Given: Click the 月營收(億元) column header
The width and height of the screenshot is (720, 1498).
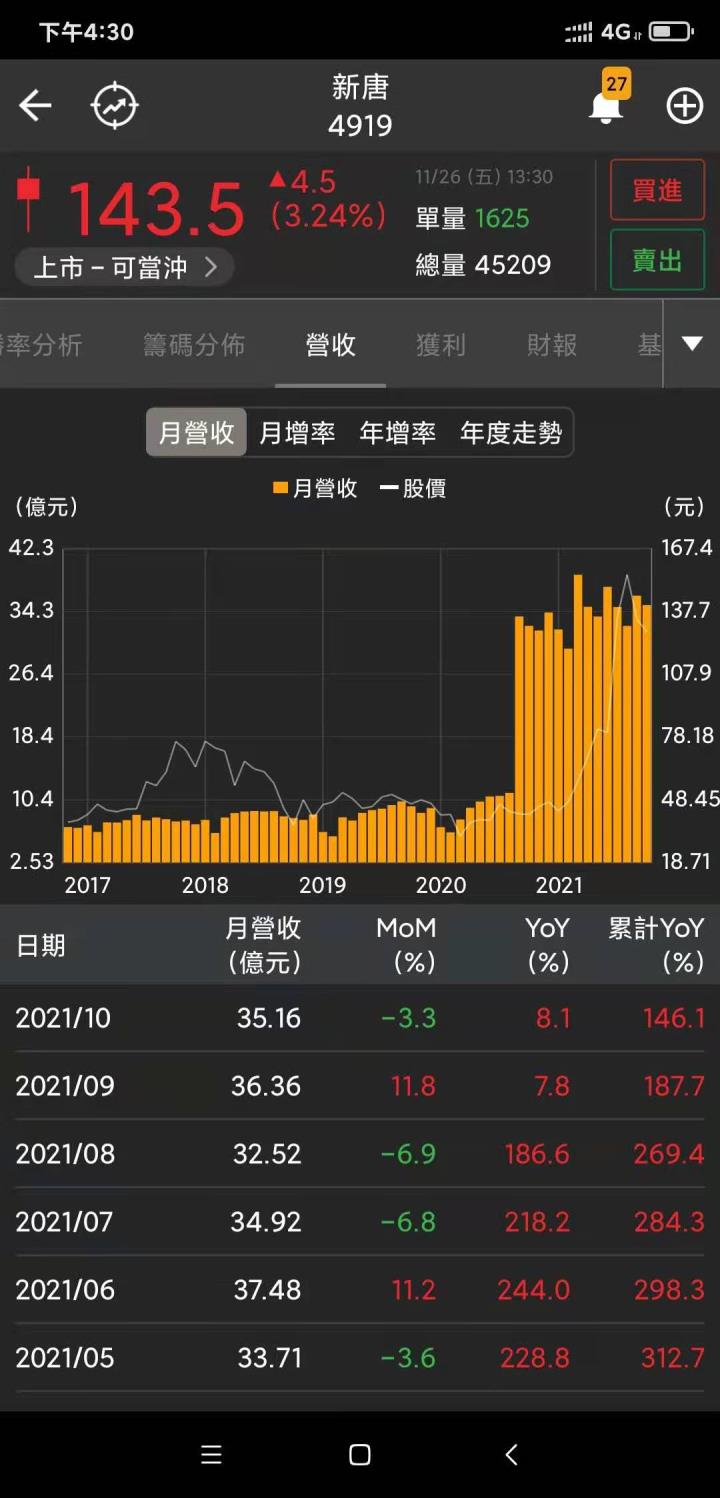Looking at the screenshot, I should (x=263, y=945).
